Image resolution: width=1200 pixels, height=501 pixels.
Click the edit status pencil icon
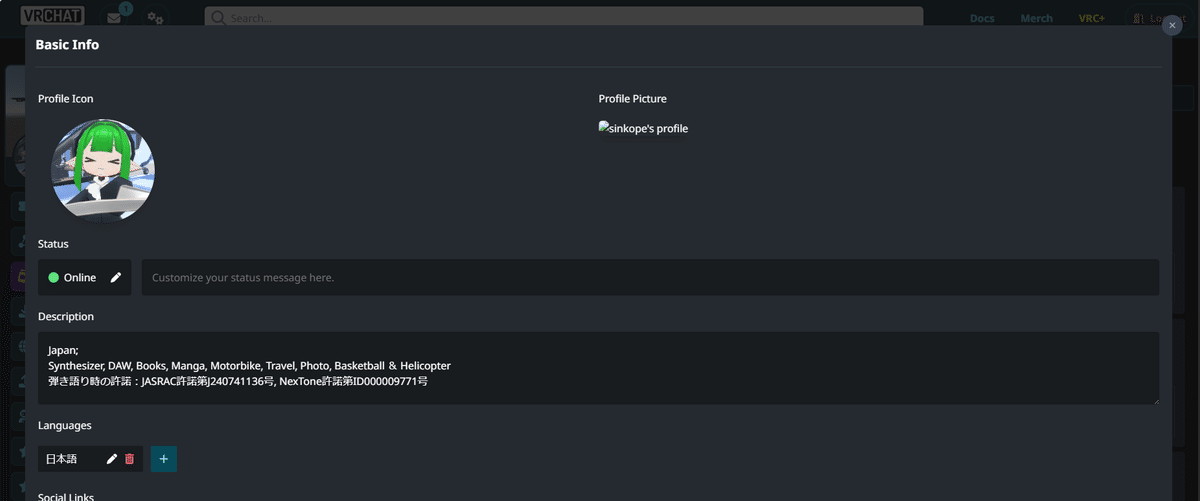tap(116, 278)
